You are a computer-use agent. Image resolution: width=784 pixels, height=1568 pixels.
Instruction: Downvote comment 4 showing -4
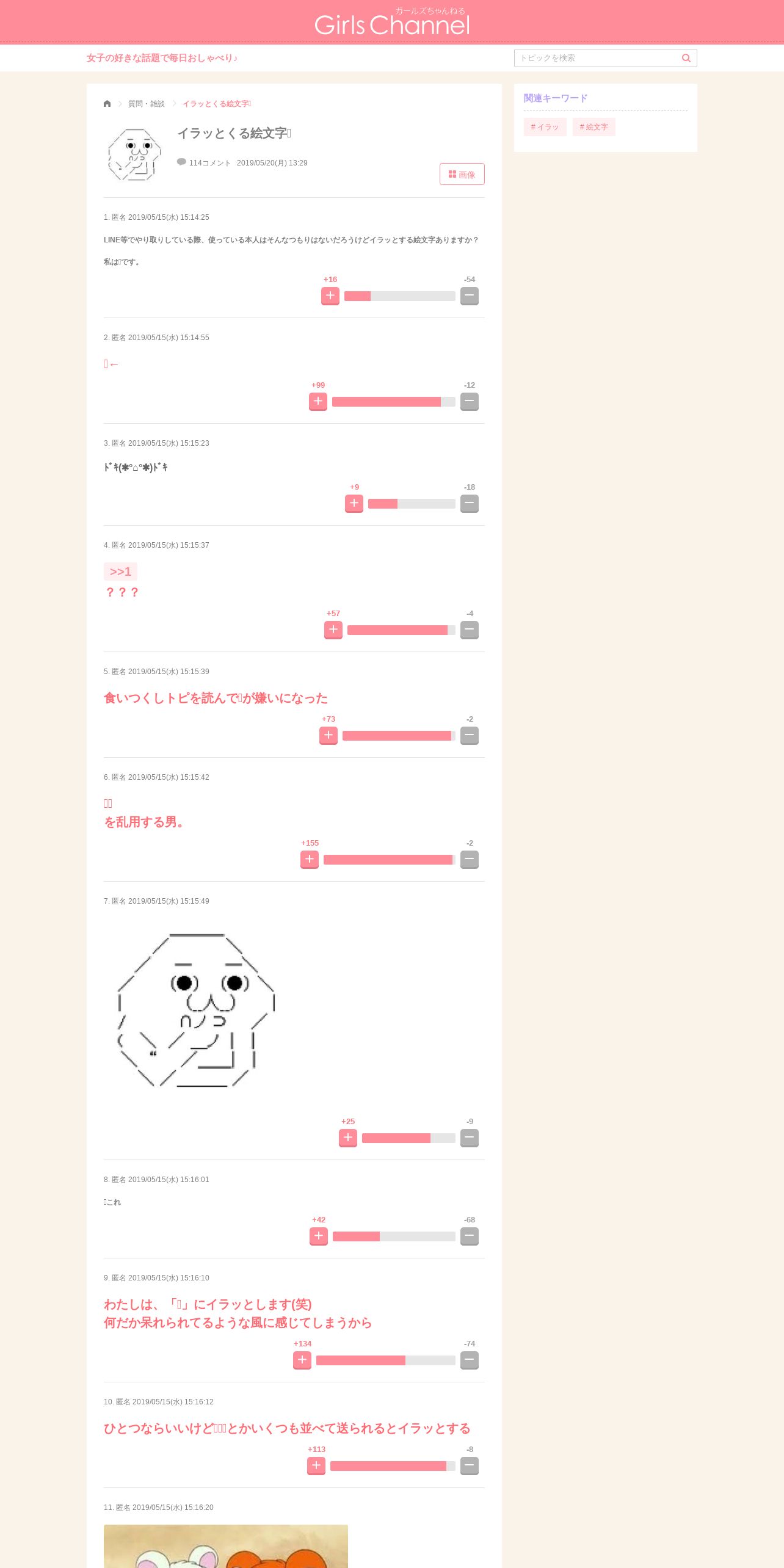tap(470, 630)
